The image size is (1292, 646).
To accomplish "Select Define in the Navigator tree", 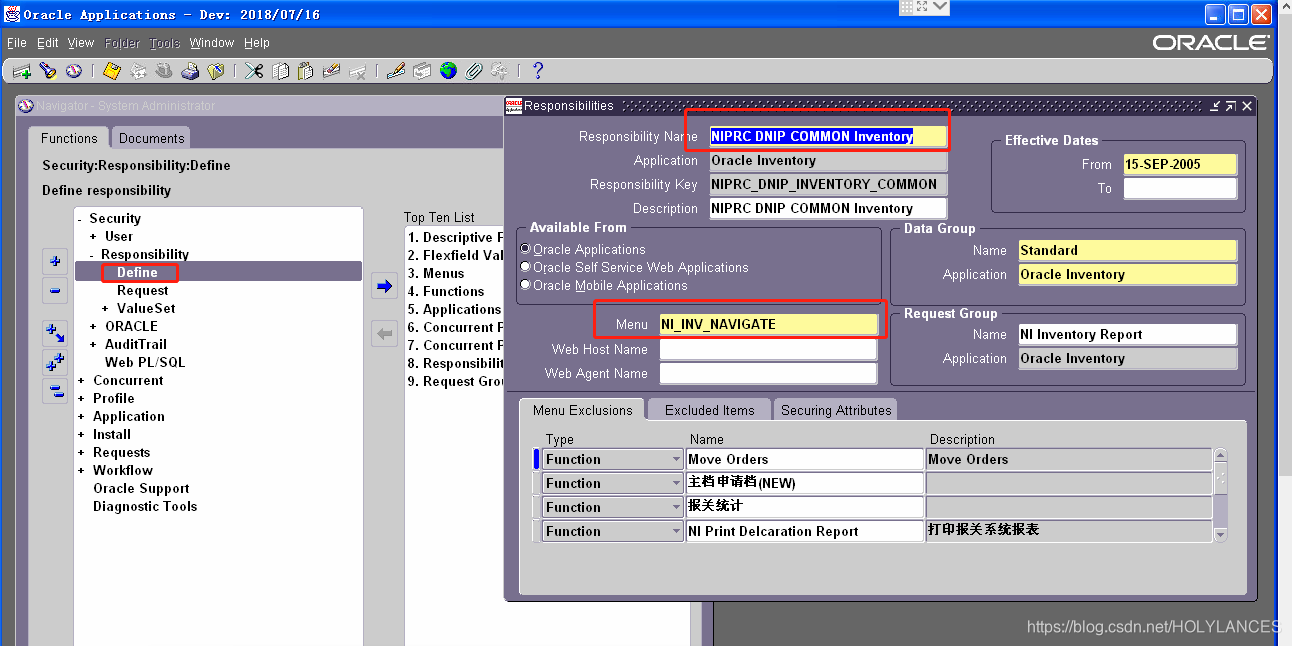I will (137, 272).
